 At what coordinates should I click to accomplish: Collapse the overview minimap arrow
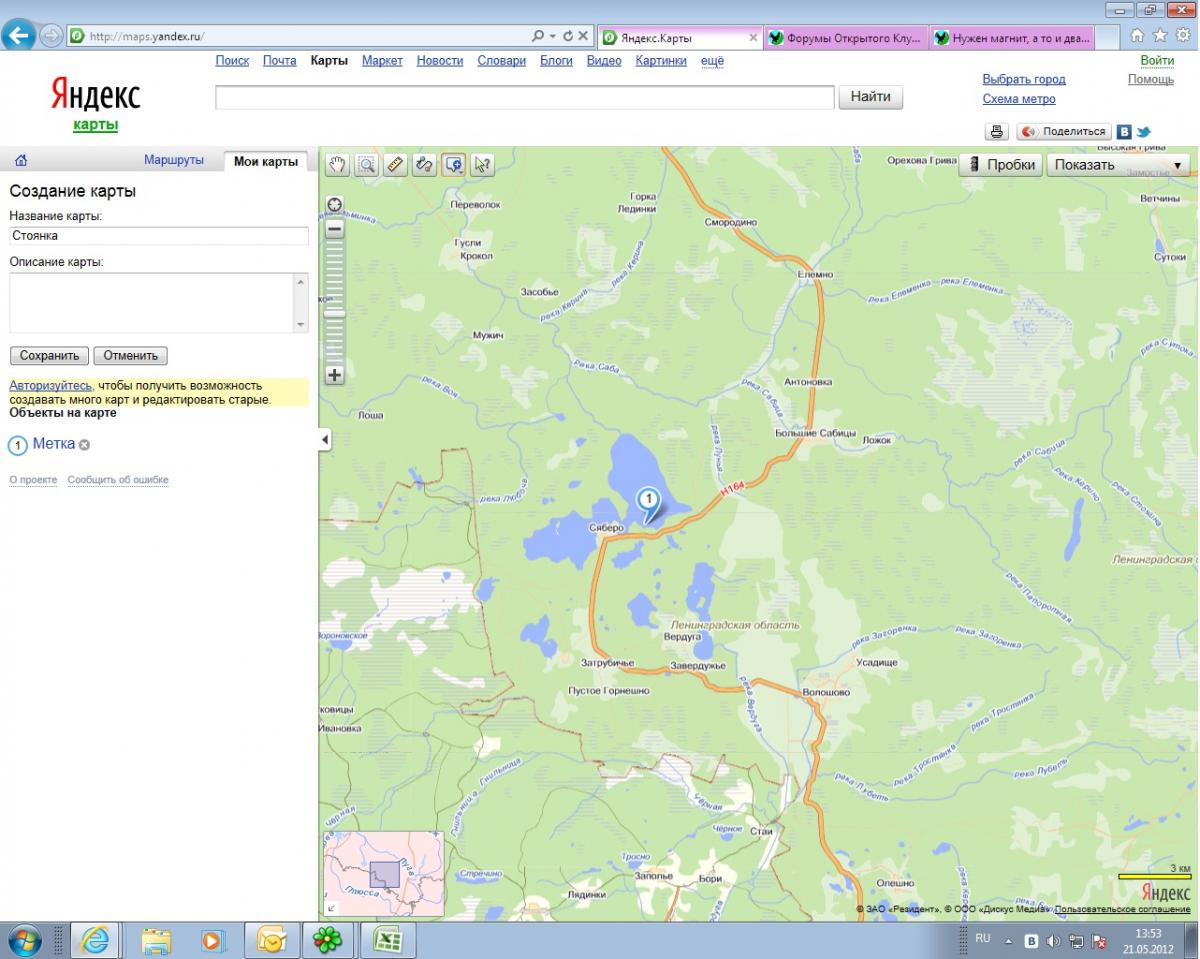pos(332,908)
